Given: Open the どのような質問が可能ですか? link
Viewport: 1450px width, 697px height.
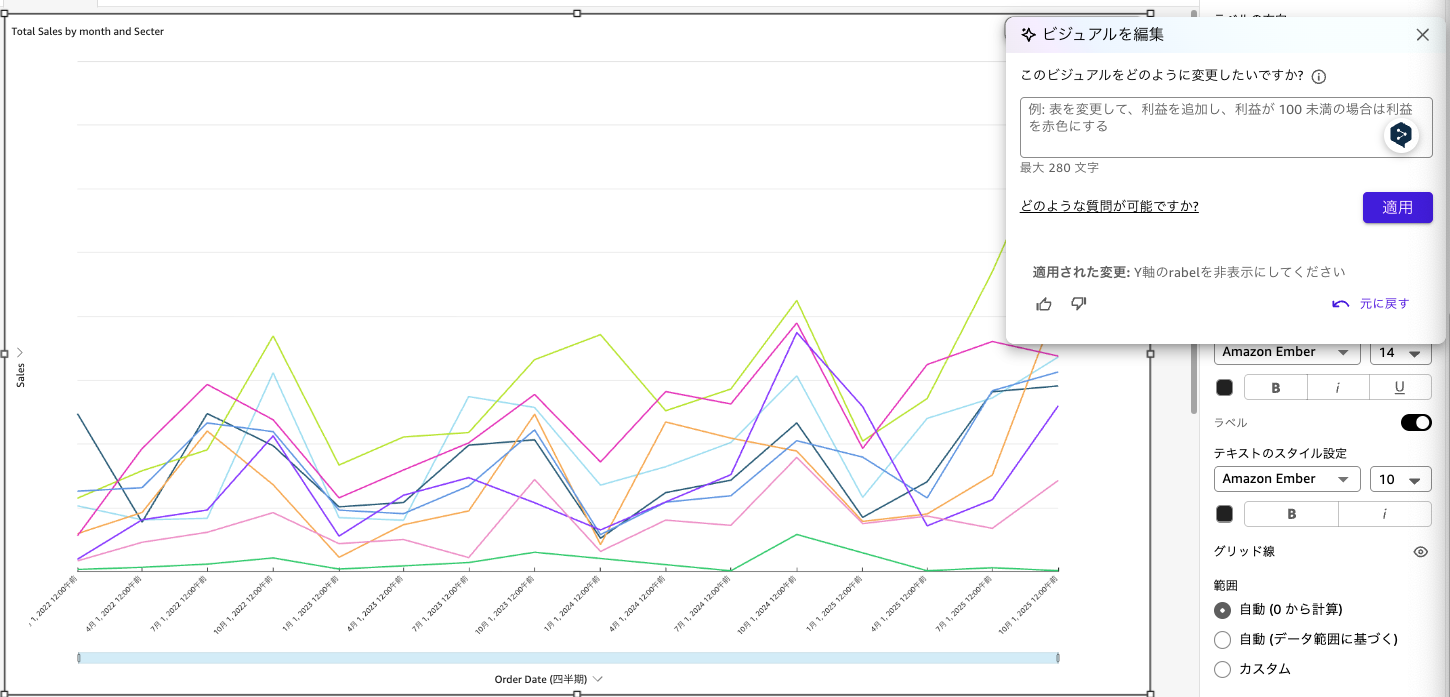Looking at the screenshot, I should (1109, 206).
